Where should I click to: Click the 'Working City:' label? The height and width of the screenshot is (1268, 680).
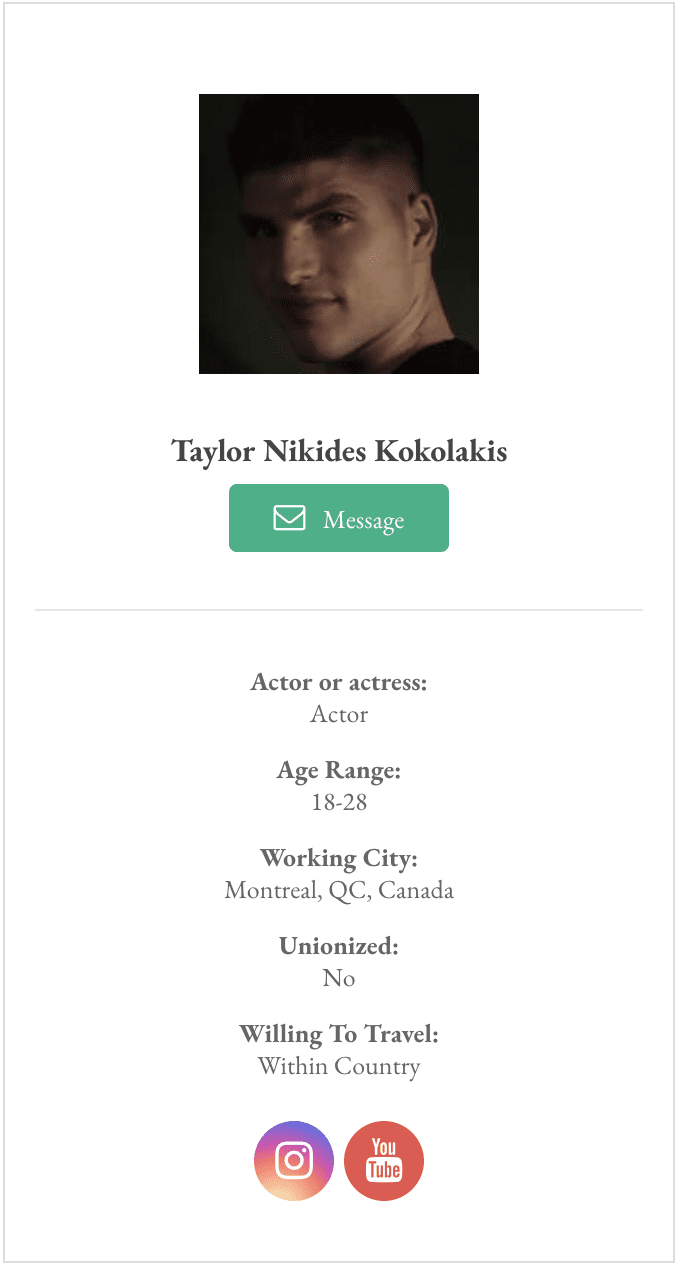click(339, 858)
